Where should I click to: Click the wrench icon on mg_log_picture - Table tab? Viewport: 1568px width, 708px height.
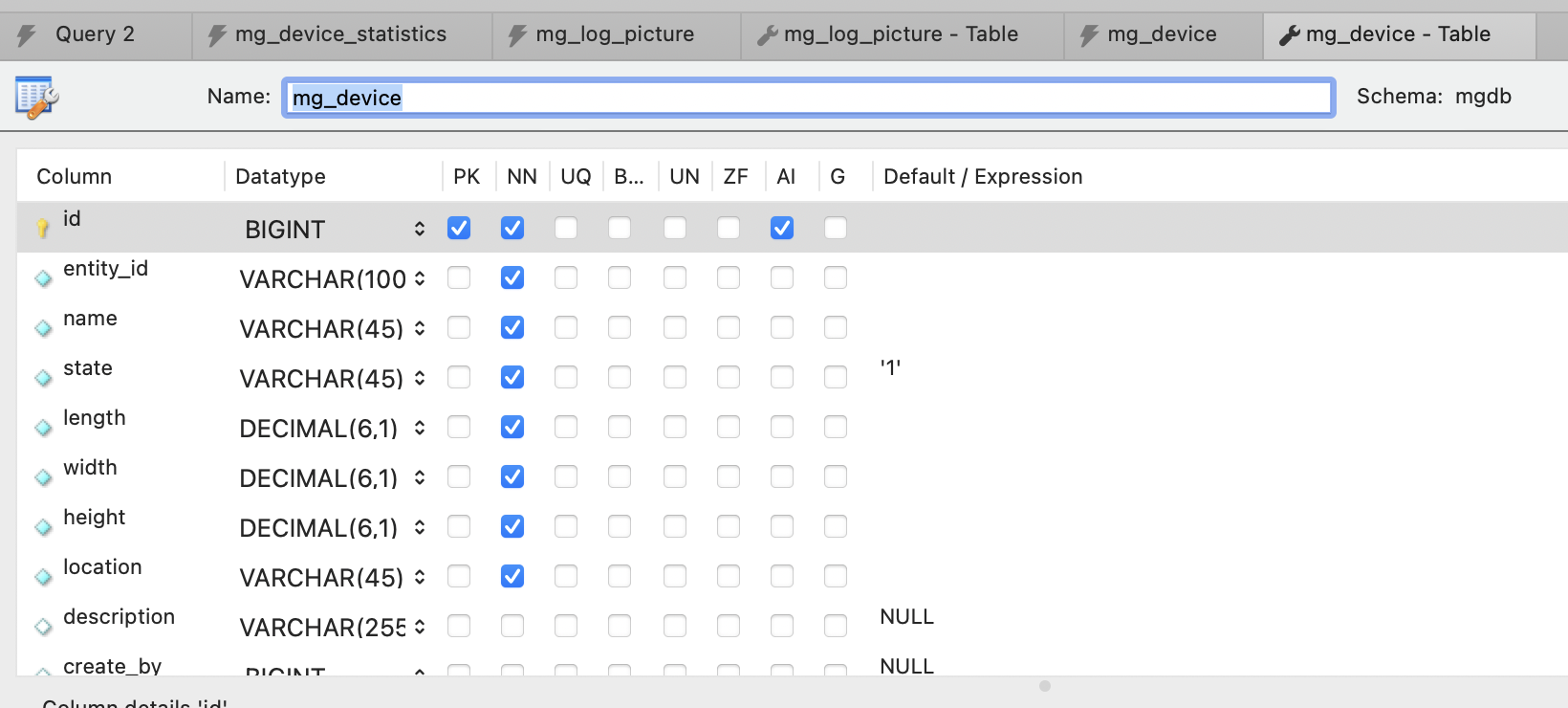(767, 35)
